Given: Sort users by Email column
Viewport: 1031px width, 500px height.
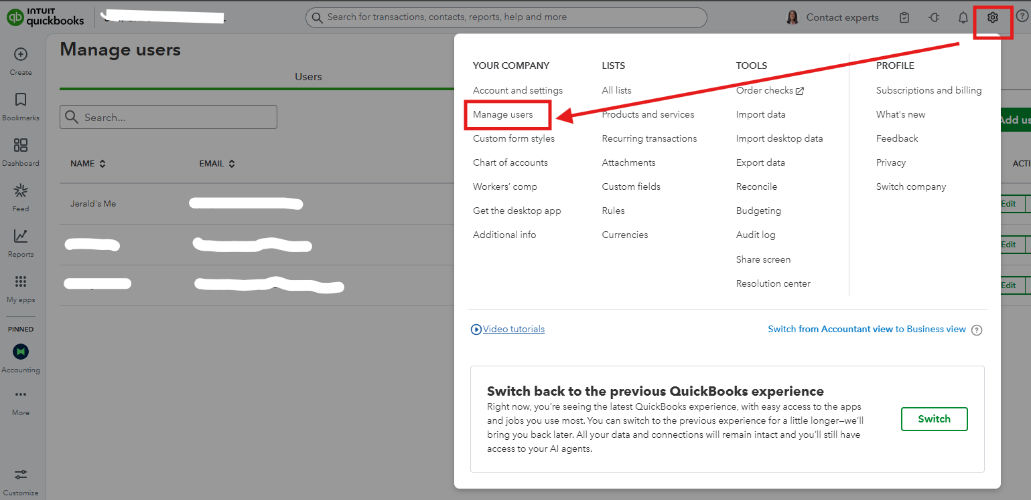Looking at the screenshot, I should click(x=218, y=164).
